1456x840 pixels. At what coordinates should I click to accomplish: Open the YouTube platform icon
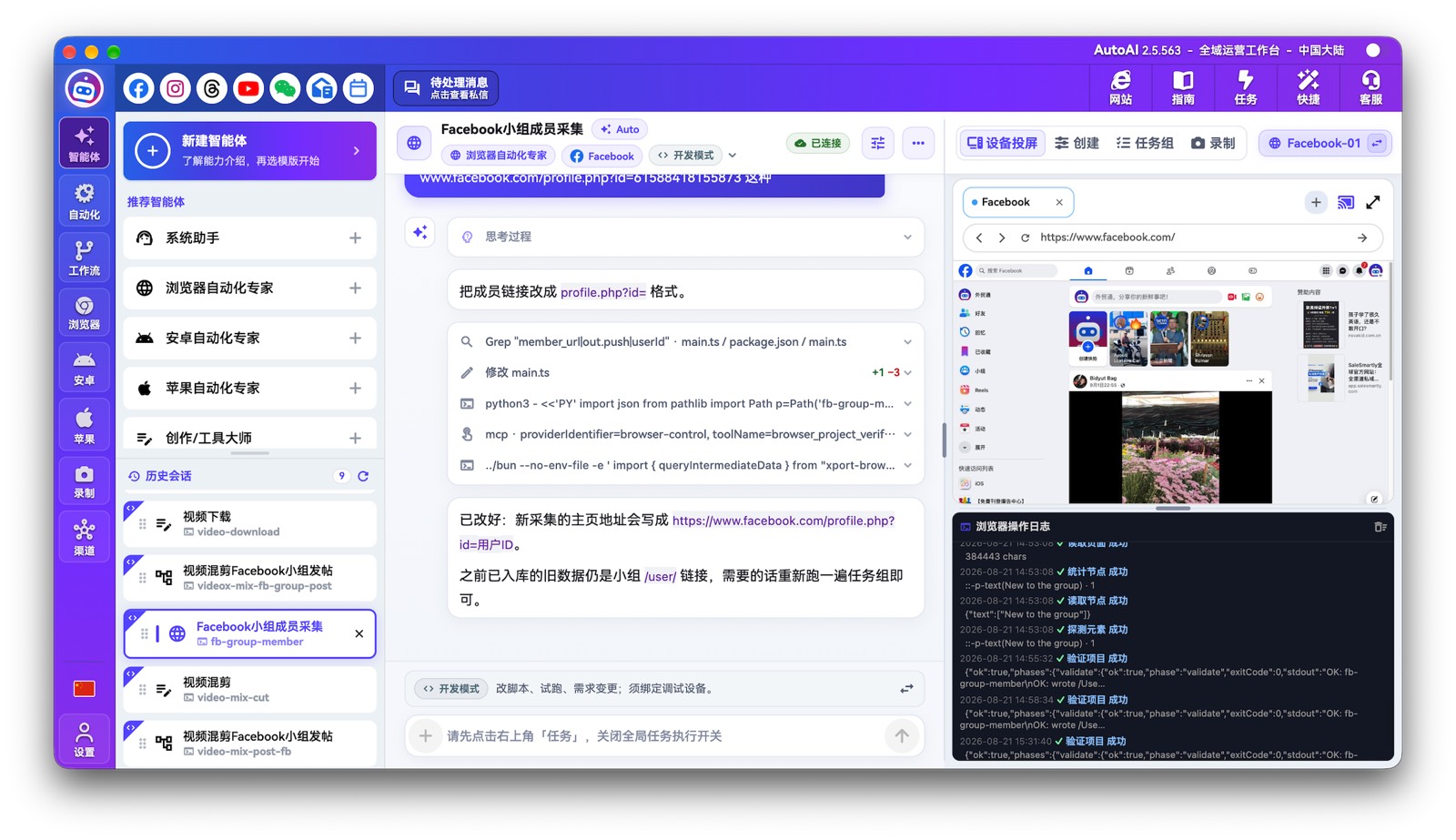click(248, 88)
